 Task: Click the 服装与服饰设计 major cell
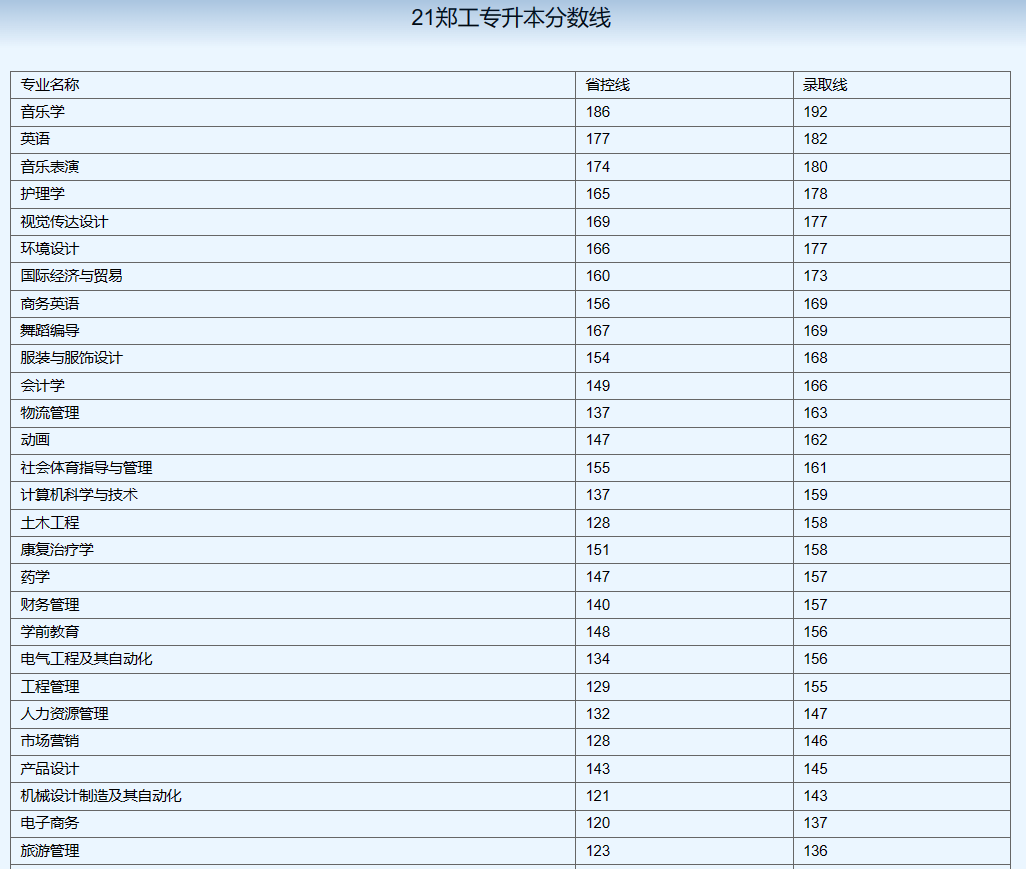pyautogui.click(x=293, y=359)
